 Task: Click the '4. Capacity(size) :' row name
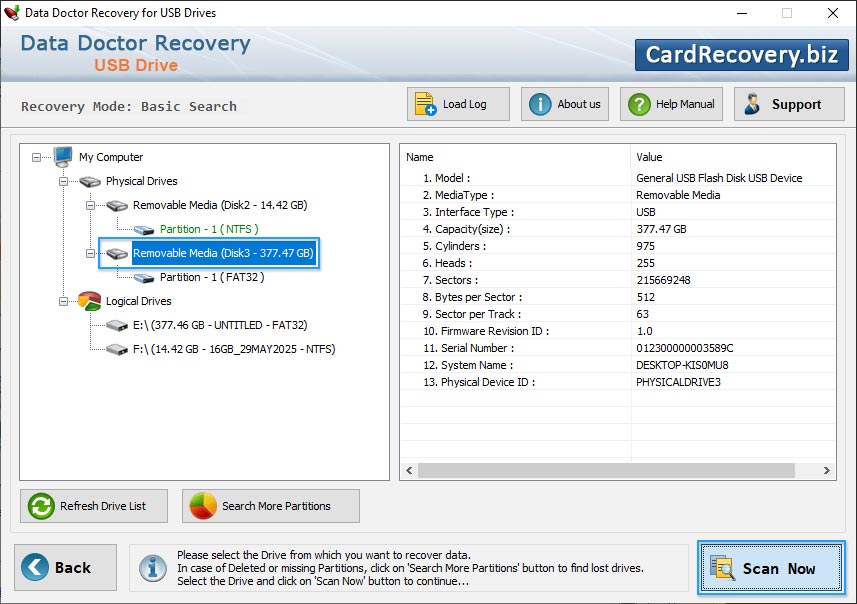(x=466, y=229)
